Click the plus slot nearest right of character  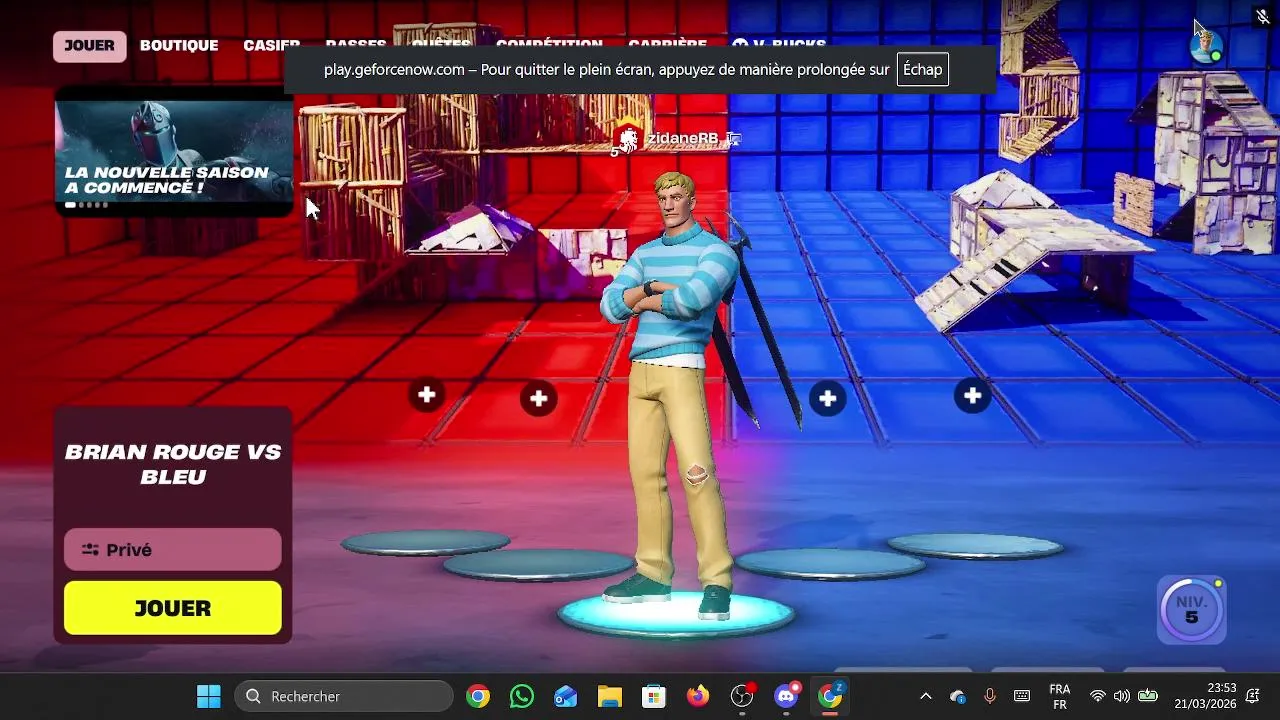pyautogui.click(x=827, y=399)
